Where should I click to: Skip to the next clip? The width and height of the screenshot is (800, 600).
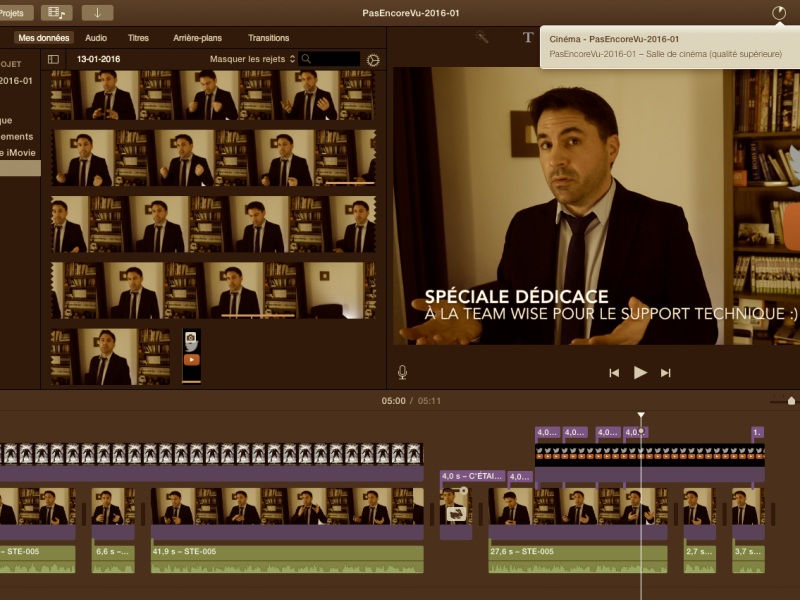click(665, 373)
